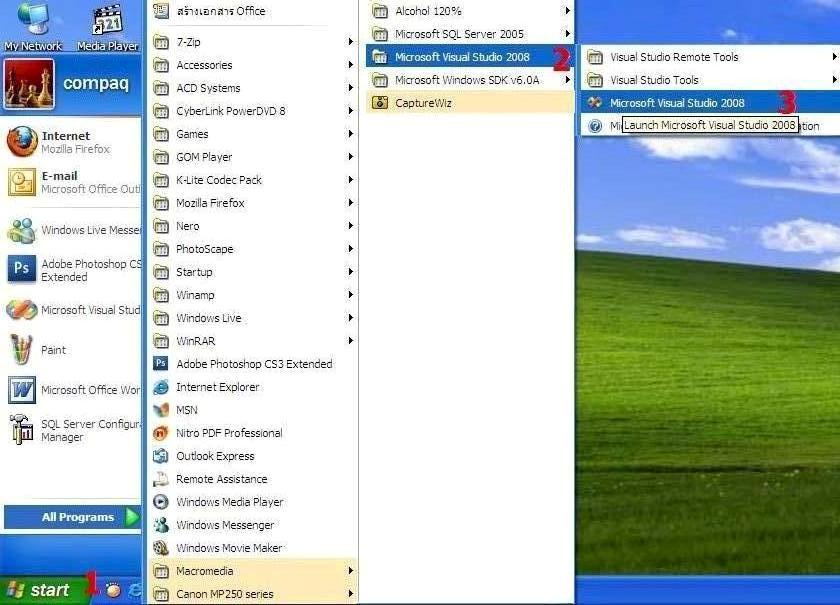The height and width of the screenshot is (605, 840).
Task: Open the PhotoScape folder
Action: 252,249
